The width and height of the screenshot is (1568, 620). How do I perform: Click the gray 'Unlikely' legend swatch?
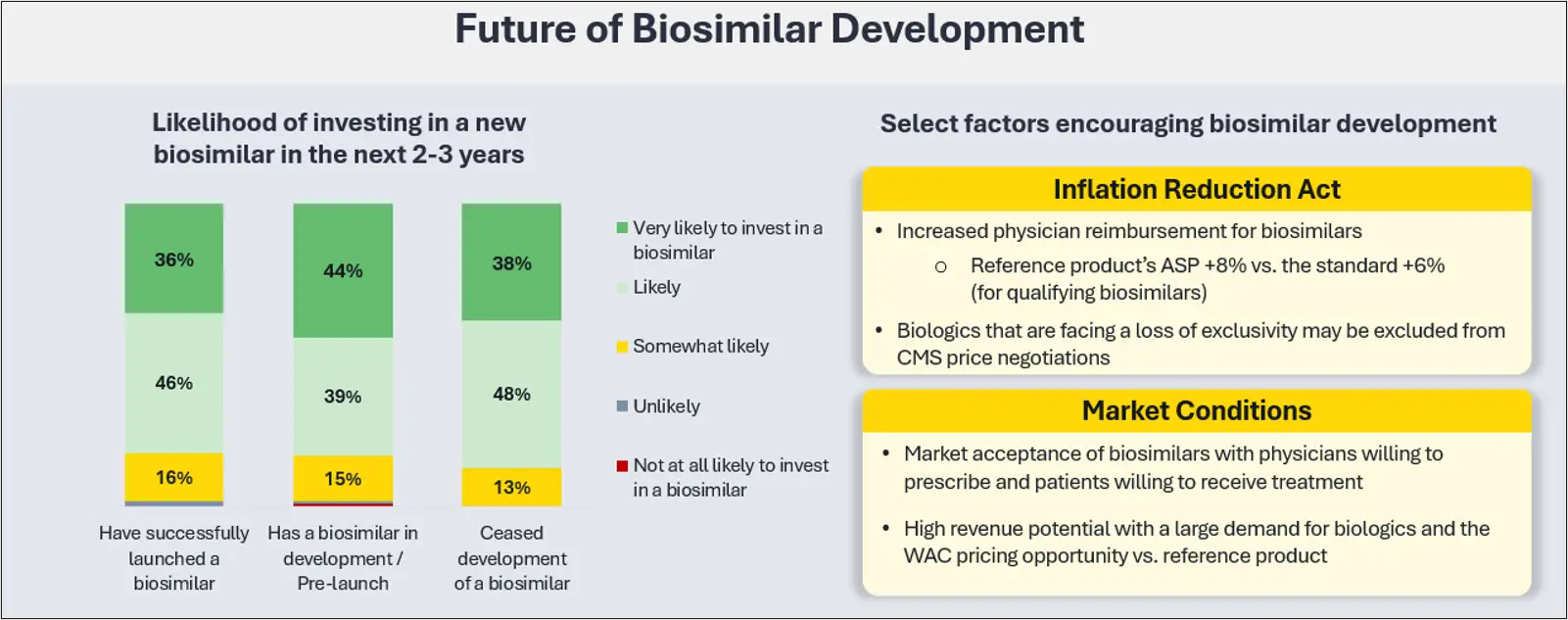click(x=622, y=406)
